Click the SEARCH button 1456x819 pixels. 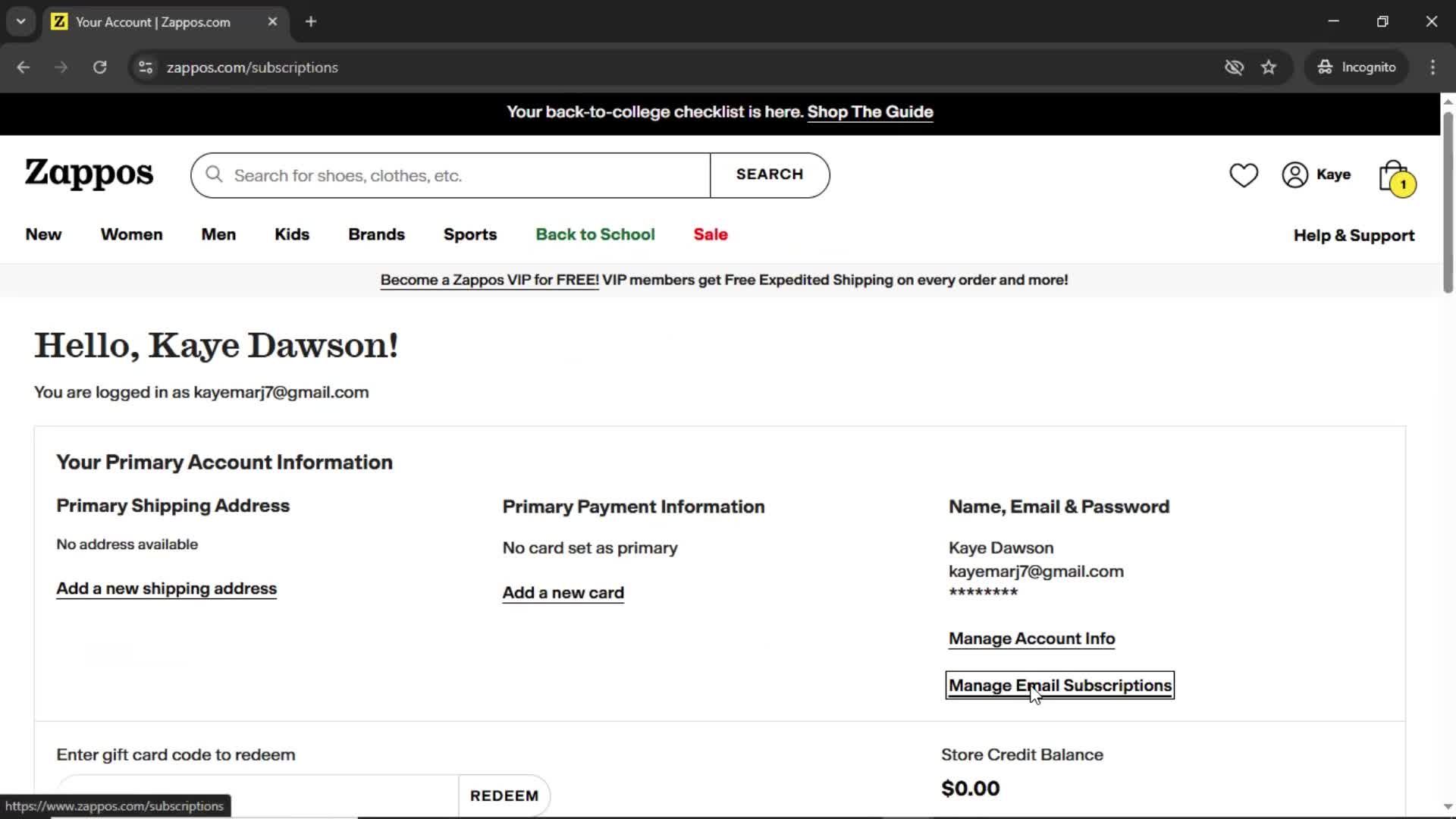point(770,175)
